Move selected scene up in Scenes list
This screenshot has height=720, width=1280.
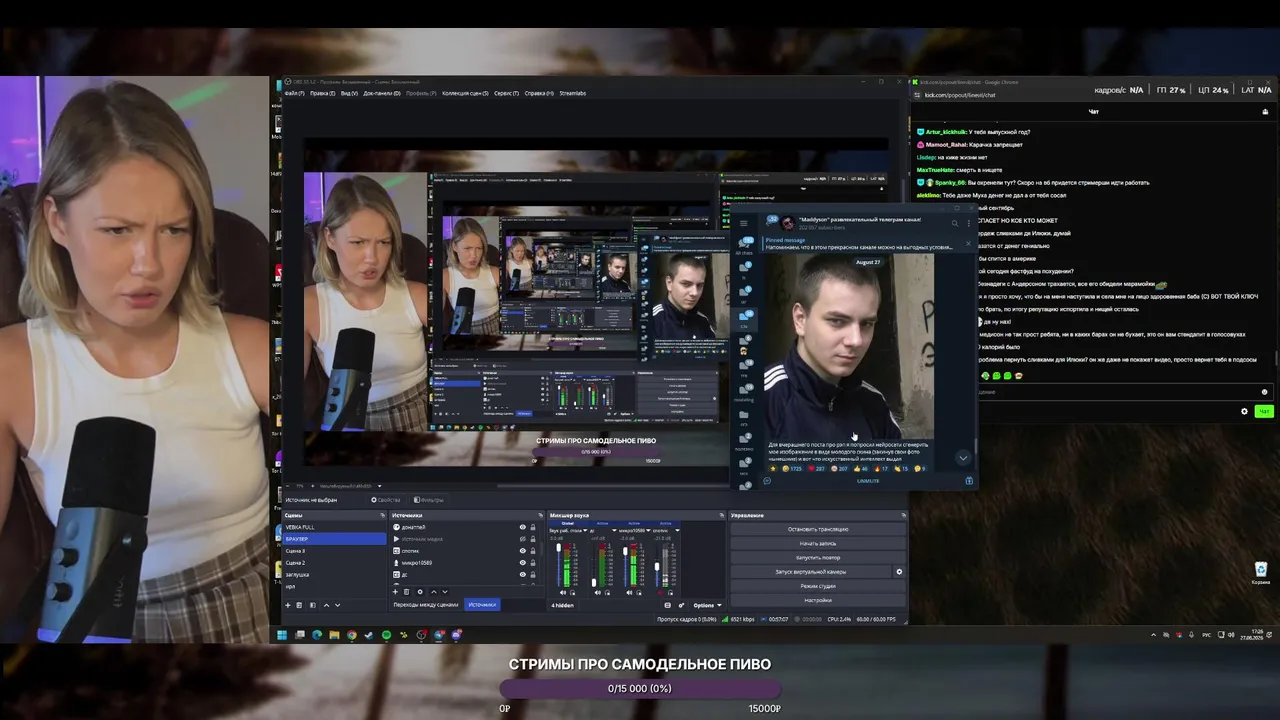(x=325, y=605)
